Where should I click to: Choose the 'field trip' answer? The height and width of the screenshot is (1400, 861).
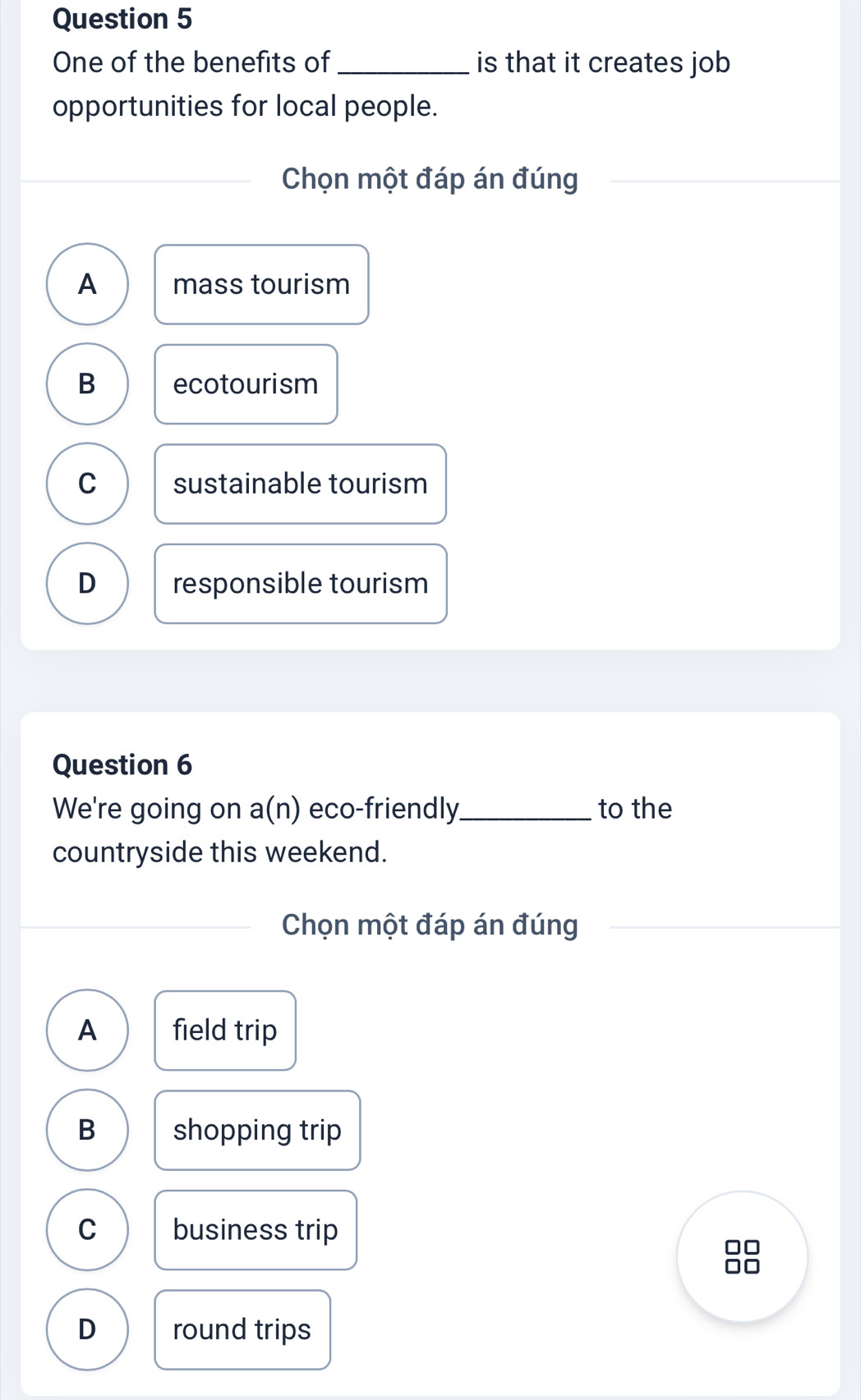click(x=225, y=1030)
